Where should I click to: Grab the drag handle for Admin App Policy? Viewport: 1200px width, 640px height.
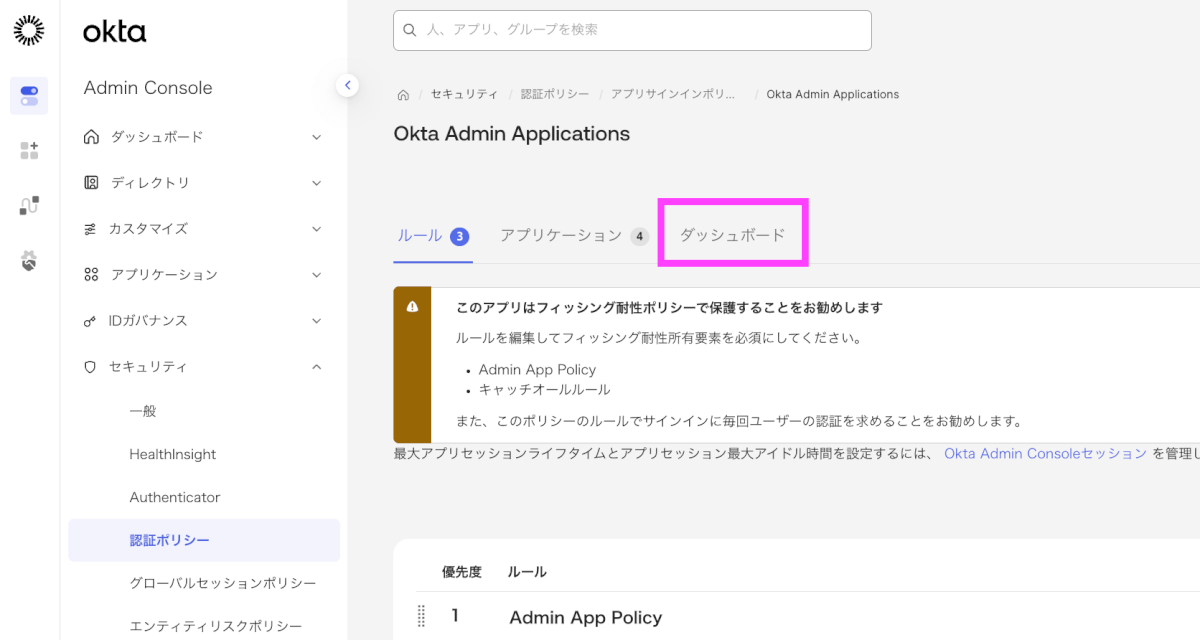tap(421, 617)
